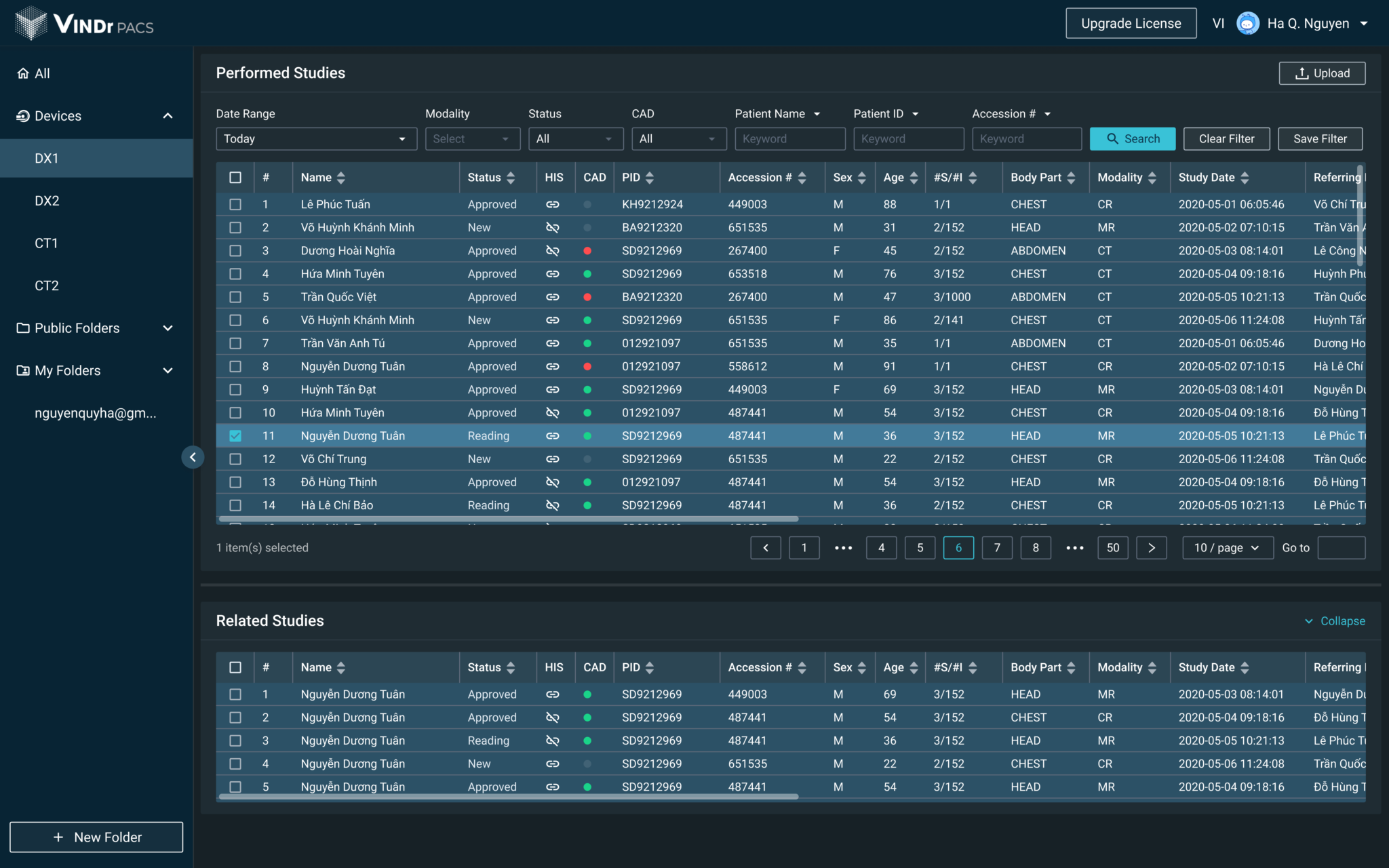Click the user avatar icon

1248,24
